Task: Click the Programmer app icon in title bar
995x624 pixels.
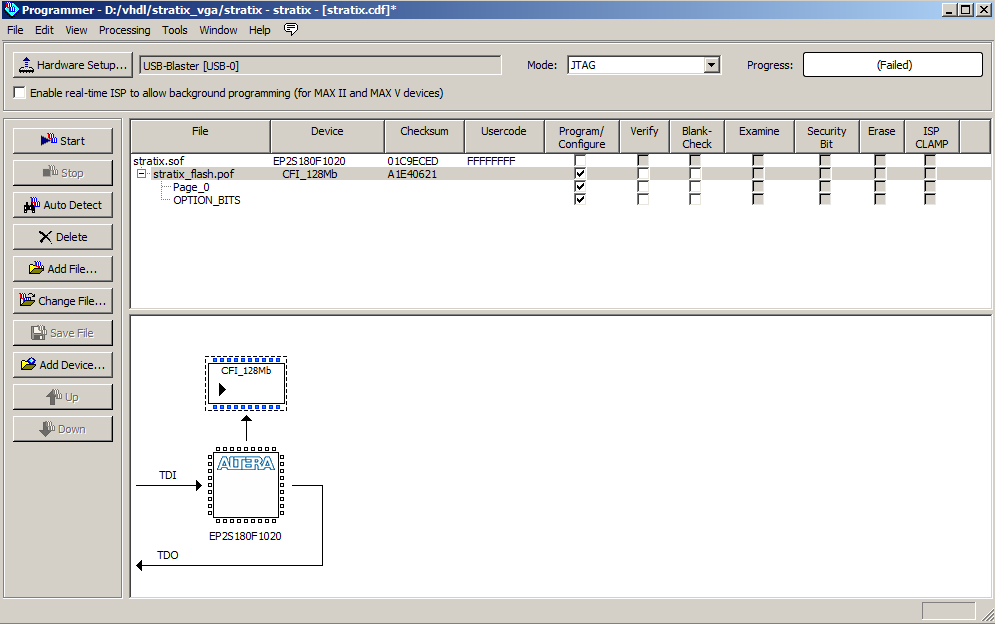Action: click(x=11, y=10)
